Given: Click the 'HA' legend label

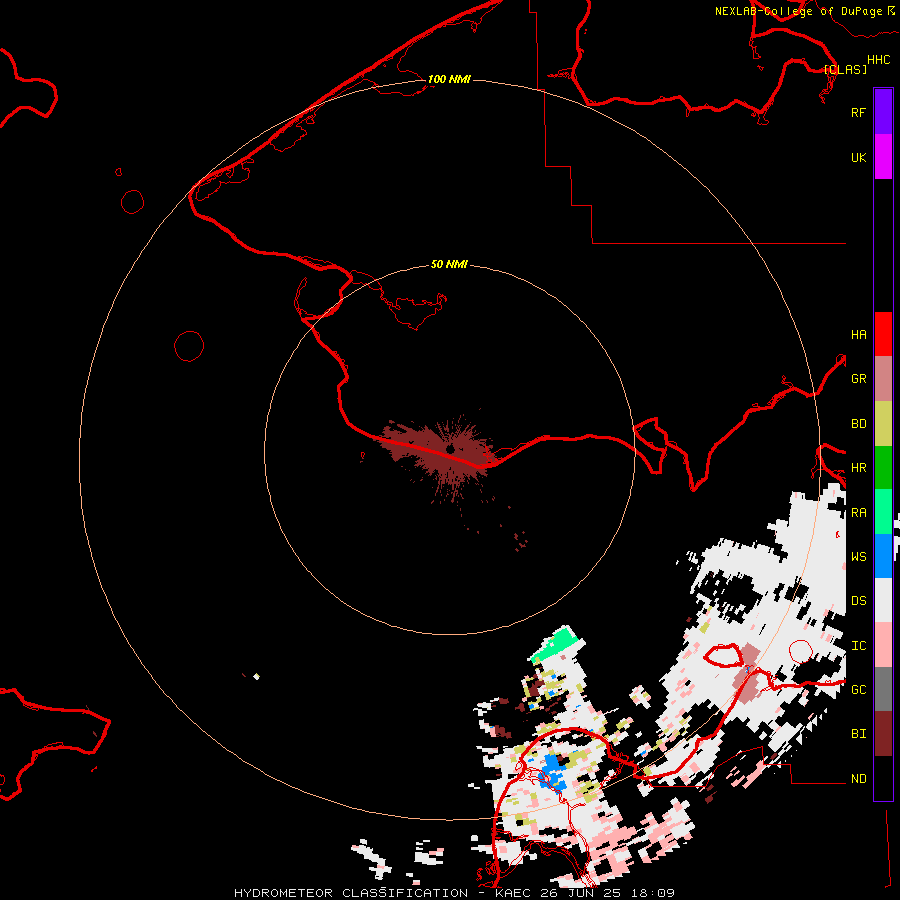Looking at the screenshot, I should (858, 335).
